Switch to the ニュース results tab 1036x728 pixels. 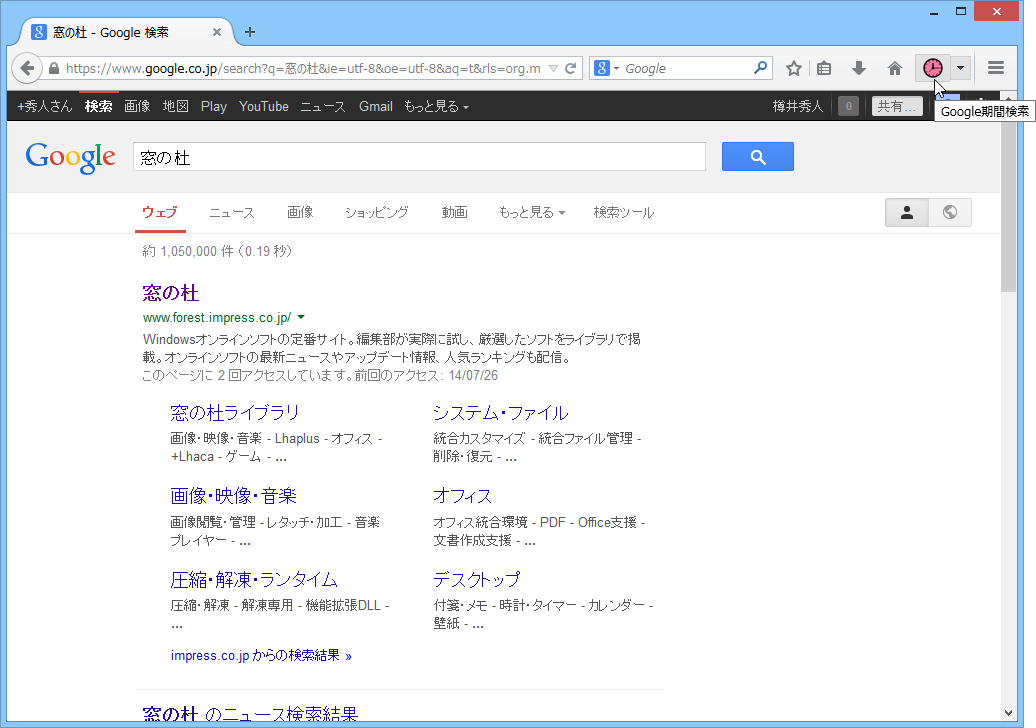click(232, 213)
